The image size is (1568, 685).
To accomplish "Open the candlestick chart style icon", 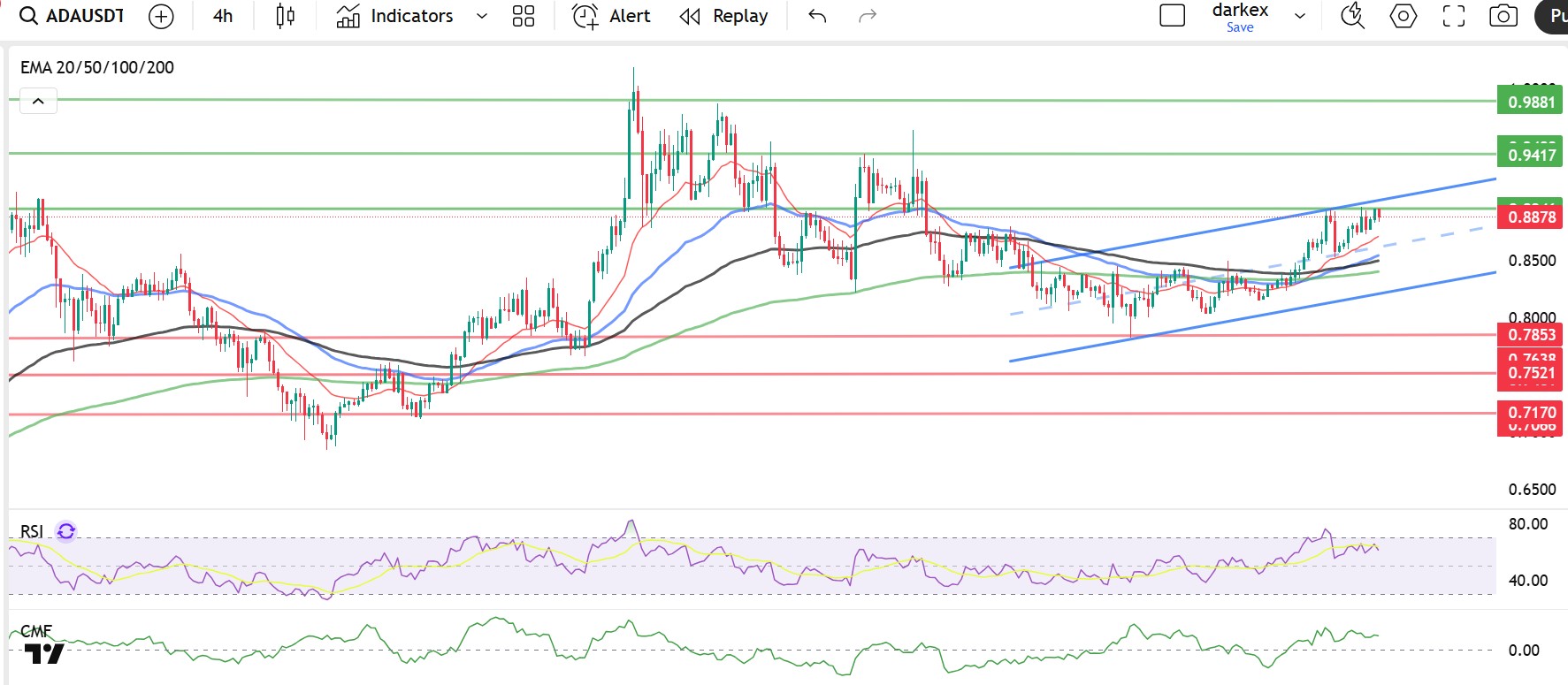I will 285,16.
